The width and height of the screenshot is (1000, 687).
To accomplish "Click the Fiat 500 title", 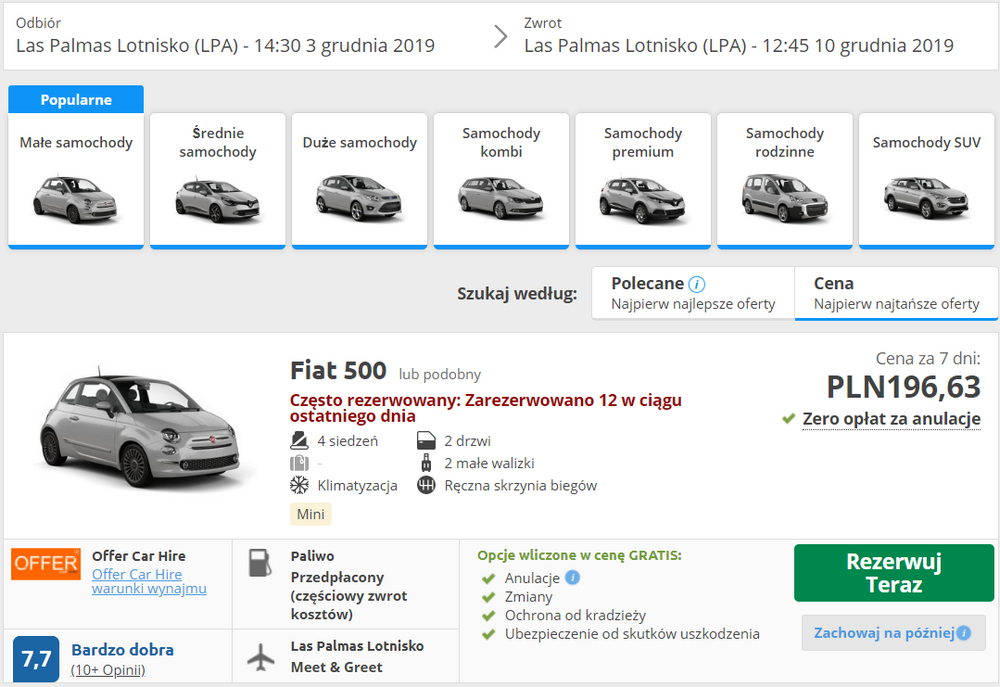I will point(338,371).
